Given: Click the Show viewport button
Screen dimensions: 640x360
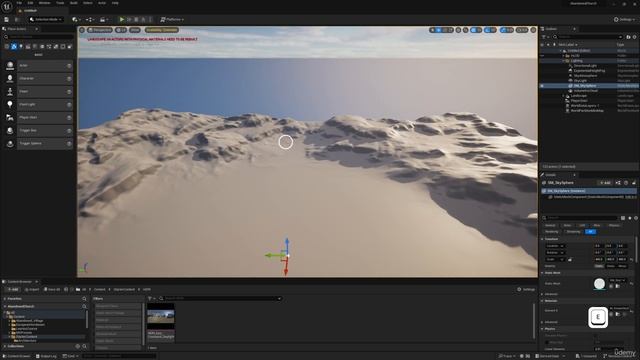Looking at the screenshot, I should (x=135, y=30).
